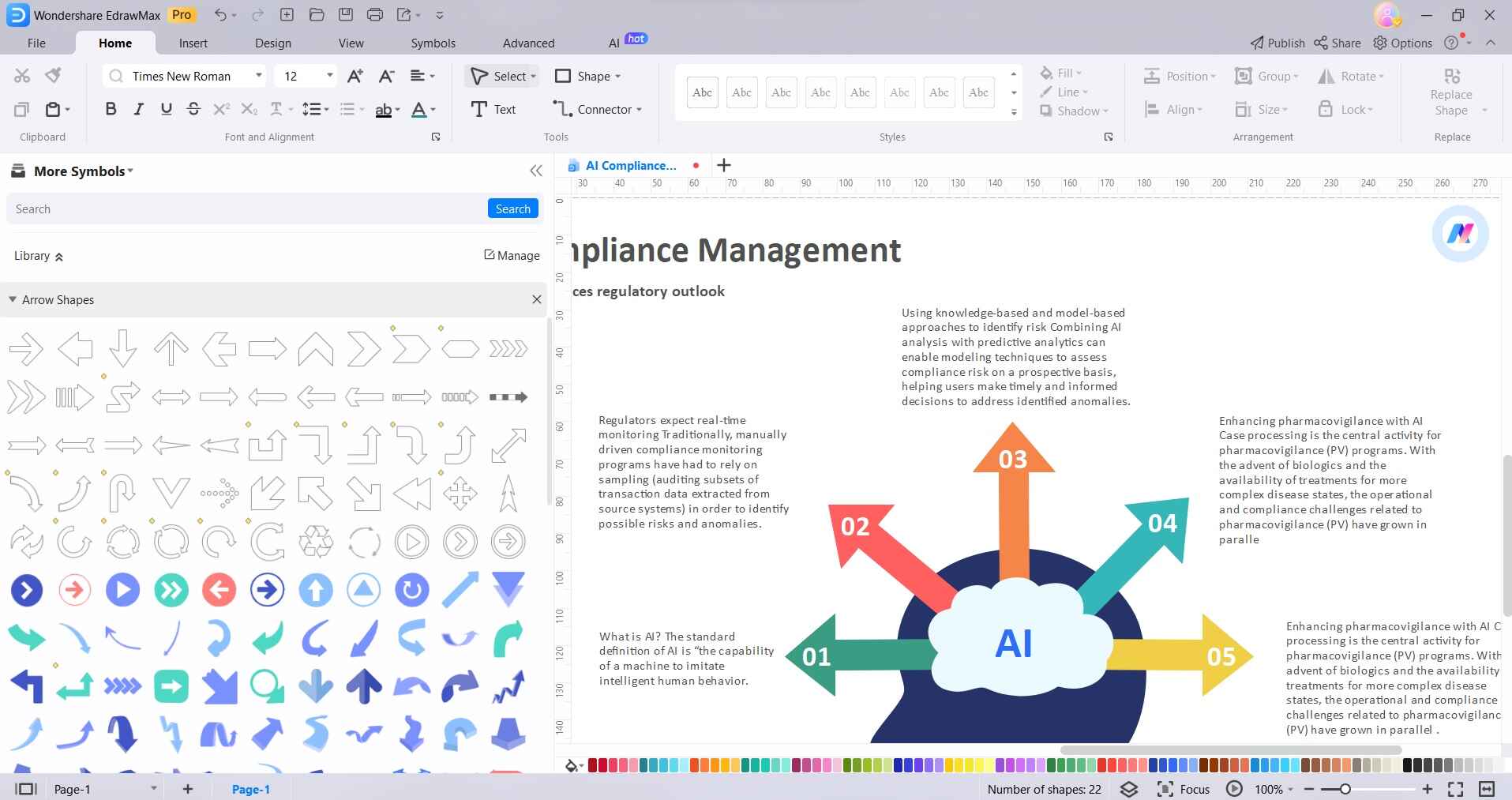Screen dimensions: 1512x800
Task: Open the layers icon in status bar
Action: (1129, 789)
